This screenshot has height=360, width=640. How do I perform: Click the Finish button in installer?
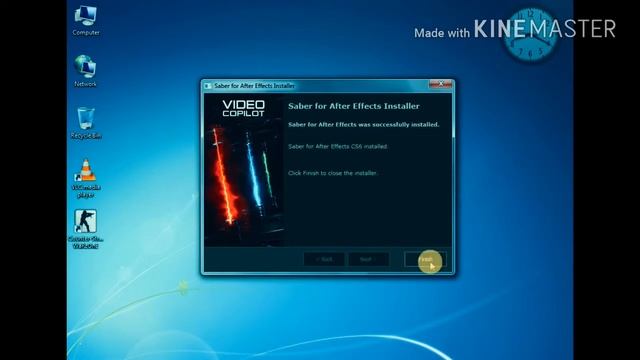[425, 259]
